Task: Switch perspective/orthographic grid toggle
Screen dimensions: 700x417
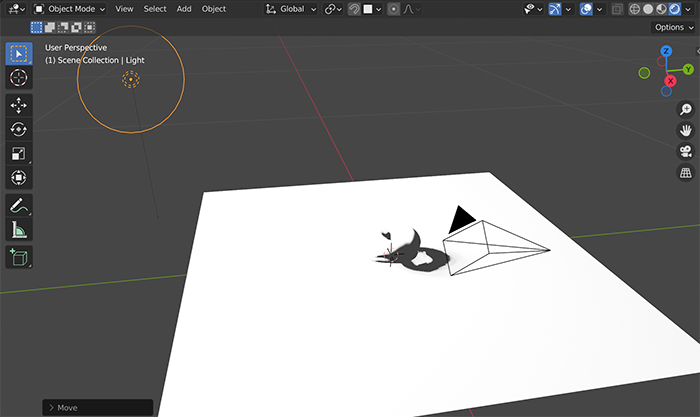Action: [686, 173]
